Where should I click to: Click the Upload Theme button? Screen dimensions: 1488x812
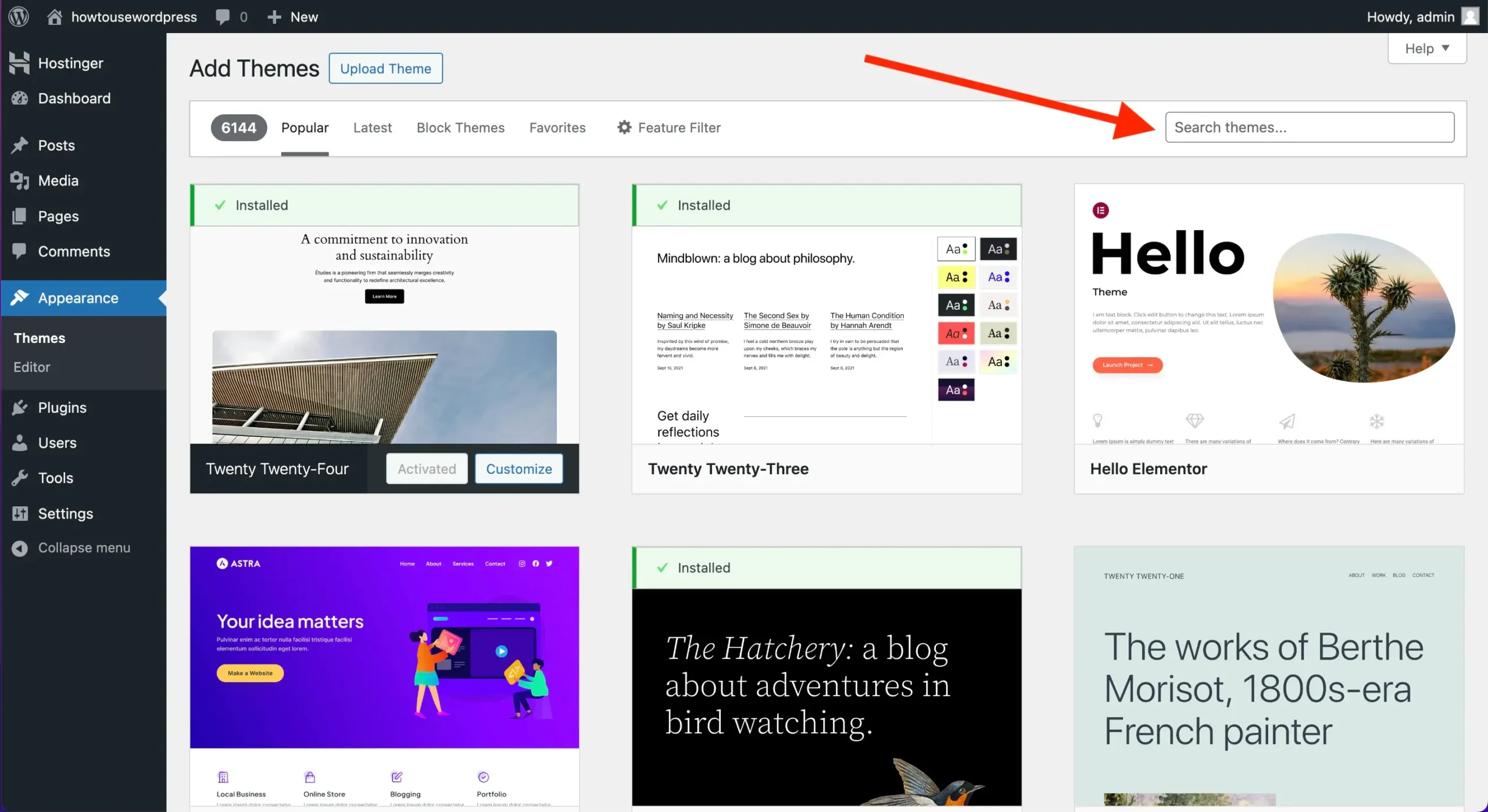tap(385, 68)
